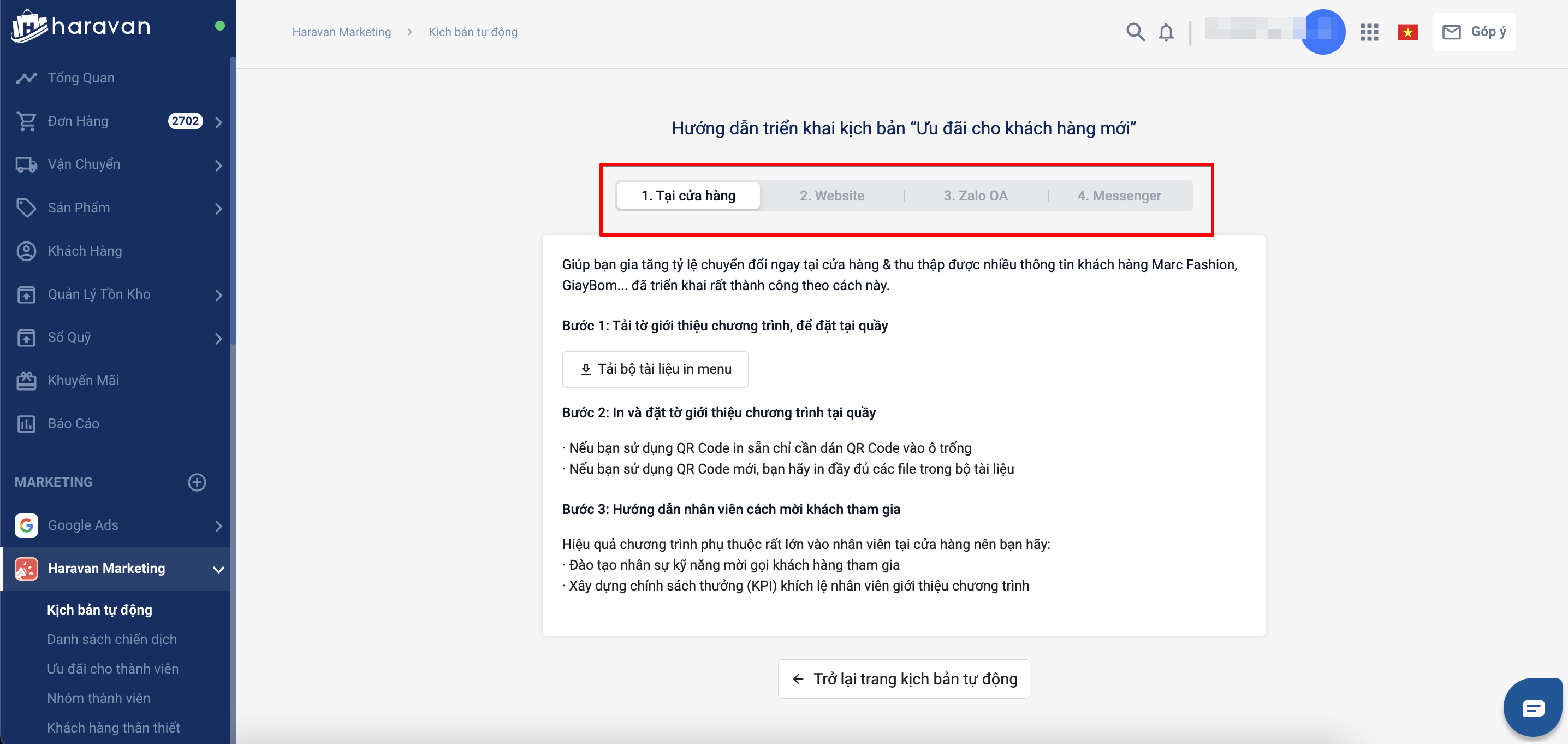The image size is (1568, 744).
Task: Click the sidebar vertical scrollbar
Action: coord(233,201)
